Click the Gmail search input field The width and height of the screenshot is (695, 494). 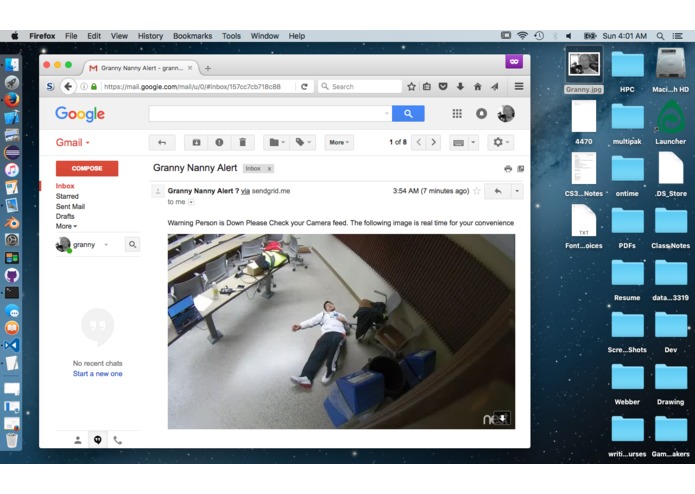pos(270,114)
